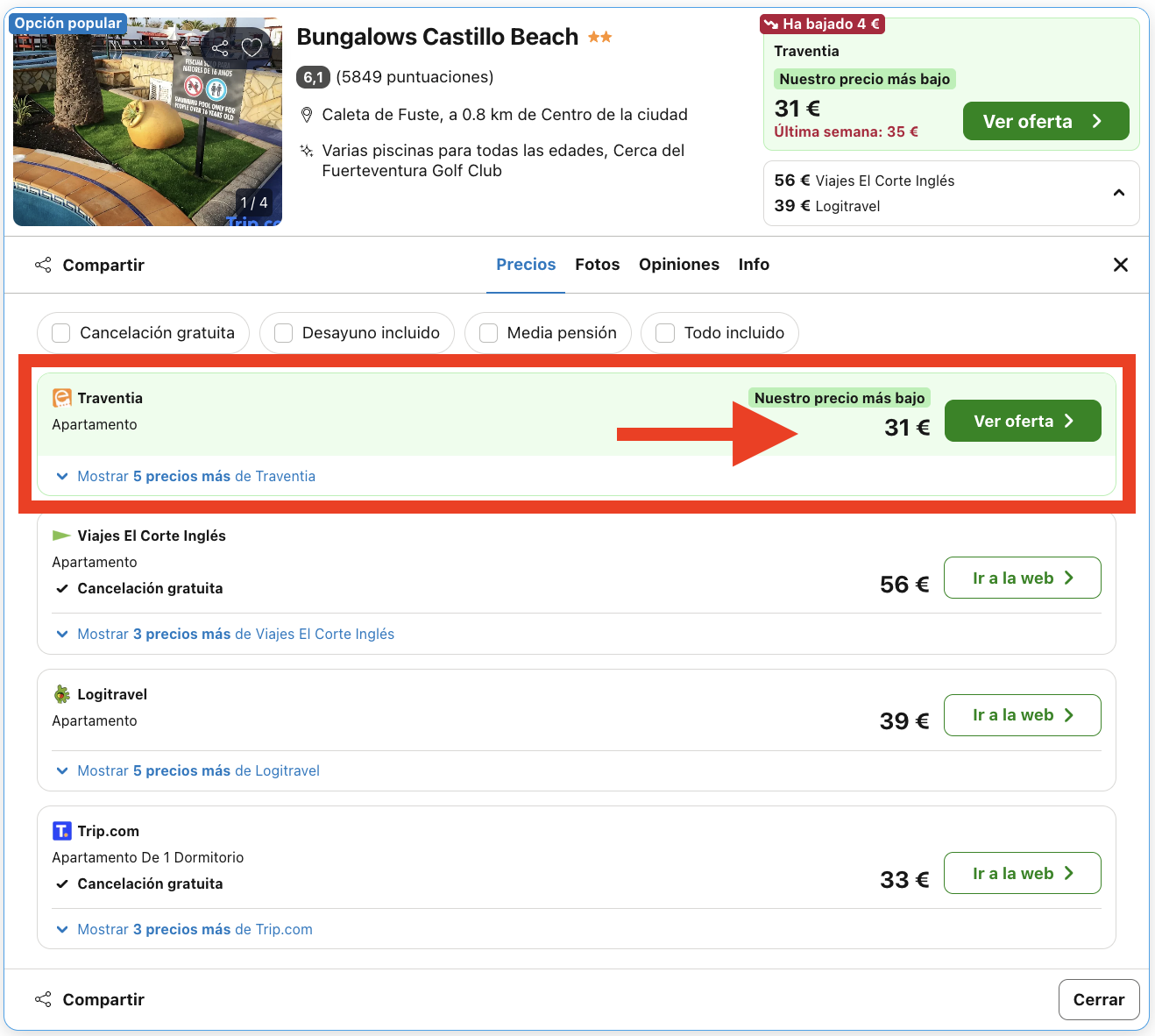Click the Trip.com logo icon

click(x=62, y=830)
